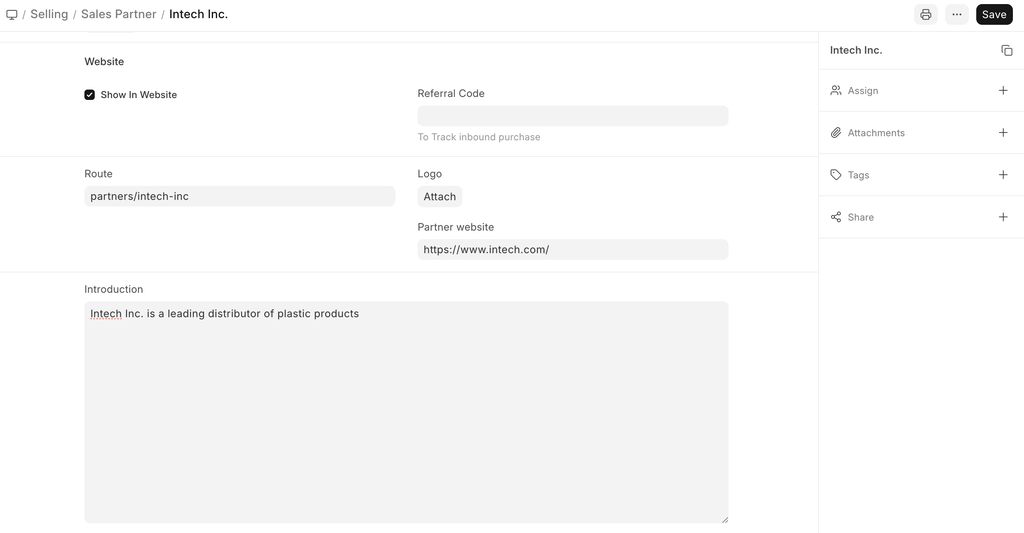Open the three-dots more options menu
The width and height of the screenshot is (1024, 533).
pos(957,15)
